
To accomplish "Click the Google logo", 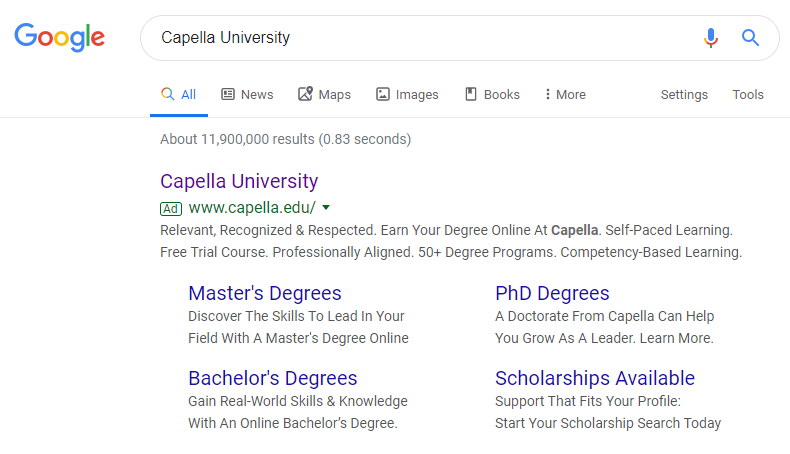I will [x=59, y=37].
